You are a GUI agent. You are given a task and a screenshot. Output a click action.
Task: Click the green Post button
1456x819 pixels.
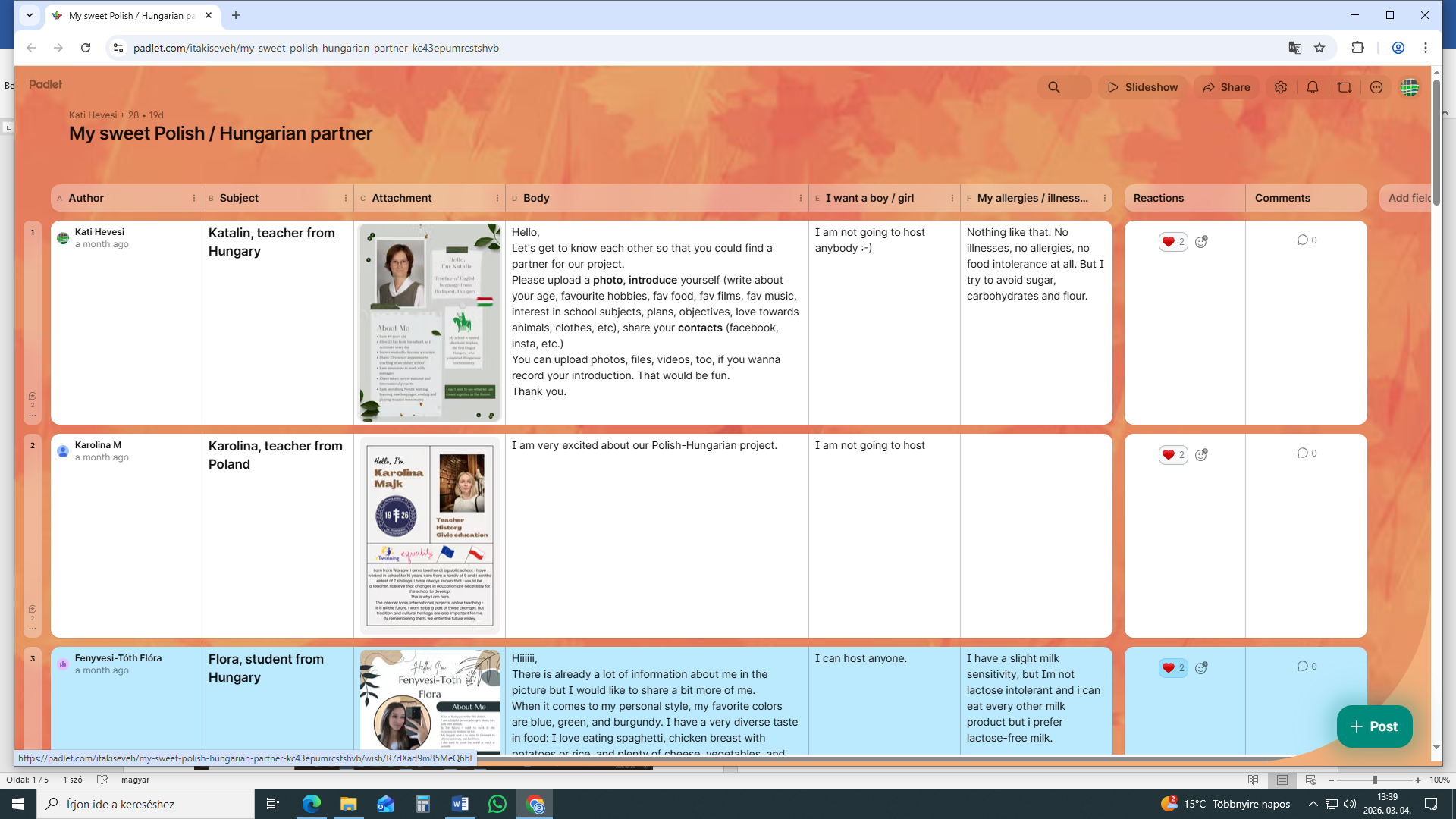pyautogui.click(x=1374, y=726)
